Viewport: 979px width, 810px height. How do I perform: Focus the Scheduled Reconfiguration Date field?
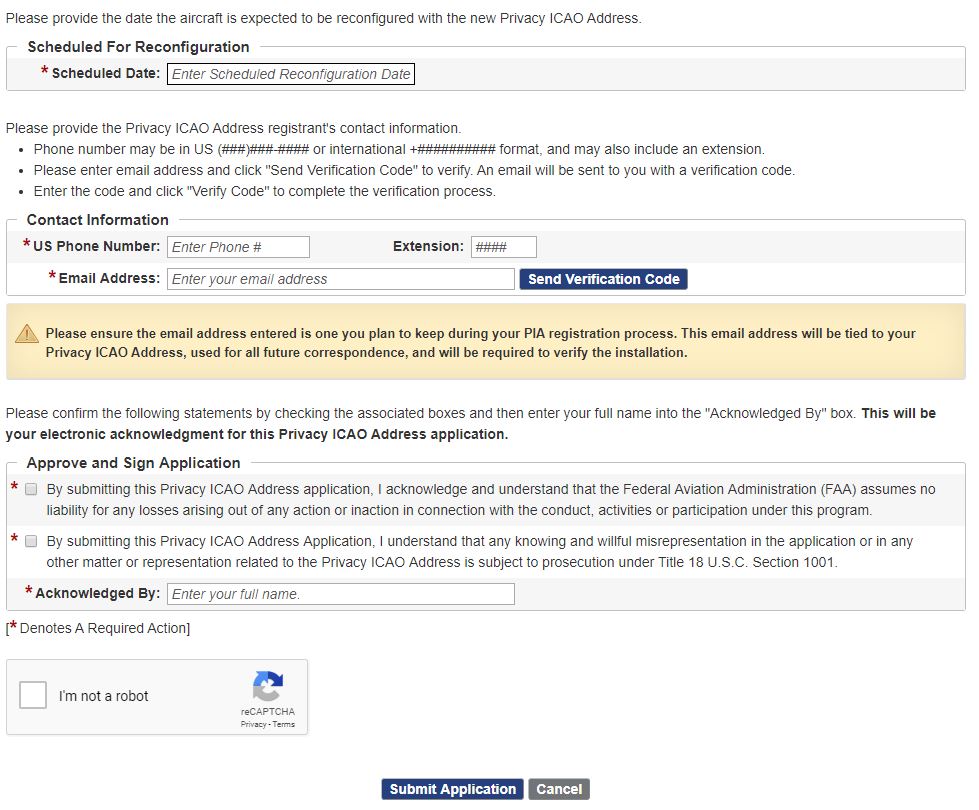point(290,74)
